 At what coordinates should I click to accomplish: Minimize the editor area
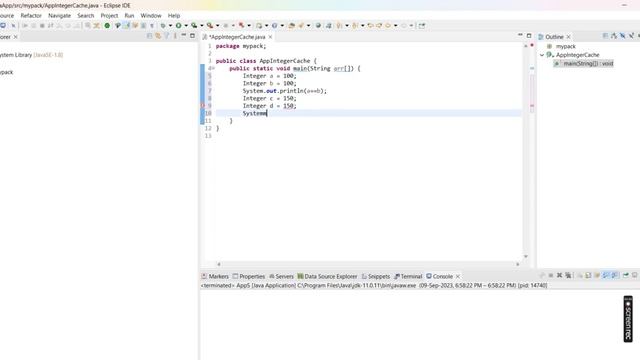[x=520, y=36]
